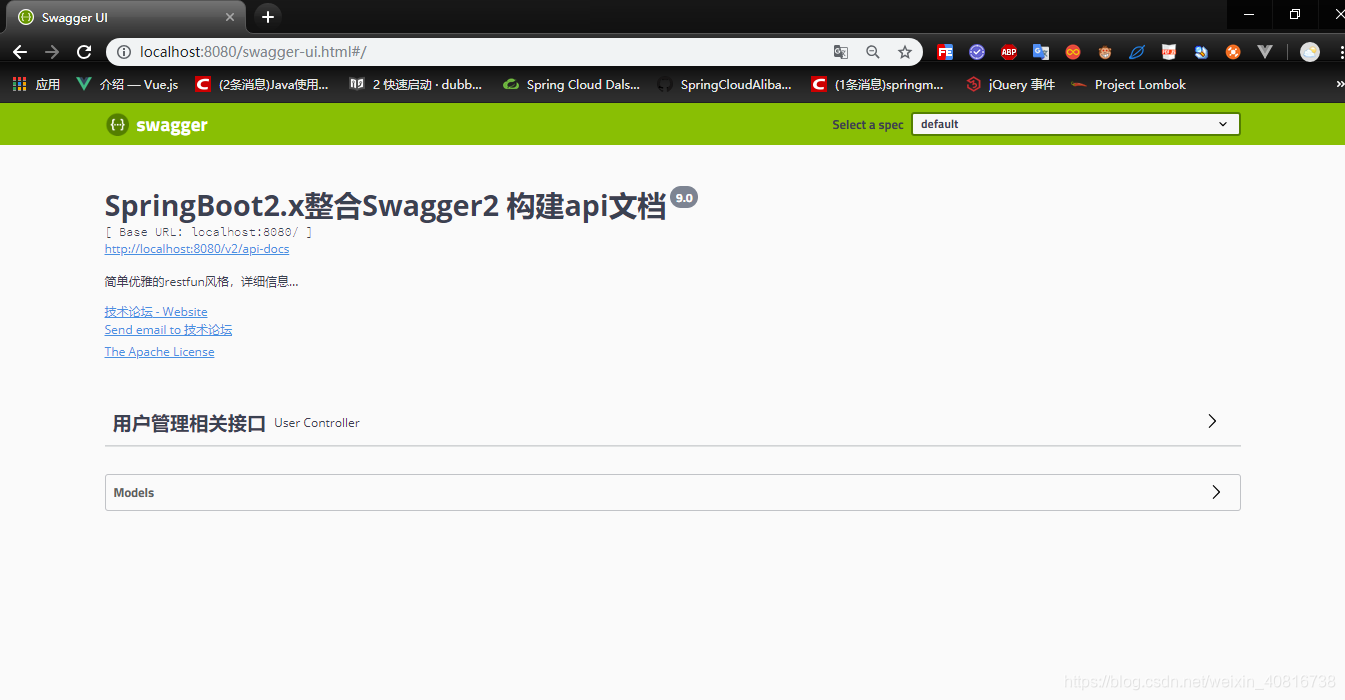The height and width of the screenshot is (700, 1345).
Task: Expand the Models section arrow
Action: pyautogui.click(x=1216, y=492)
